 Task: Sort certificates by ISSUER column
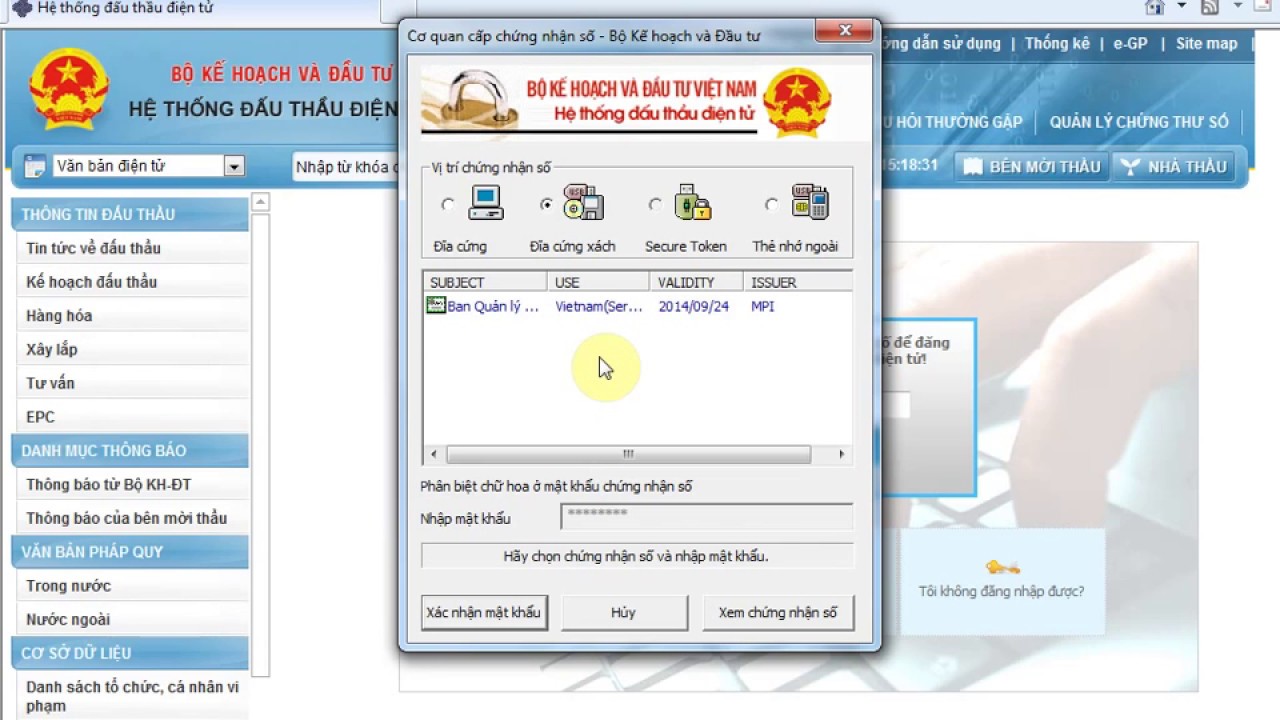point(798,283)
